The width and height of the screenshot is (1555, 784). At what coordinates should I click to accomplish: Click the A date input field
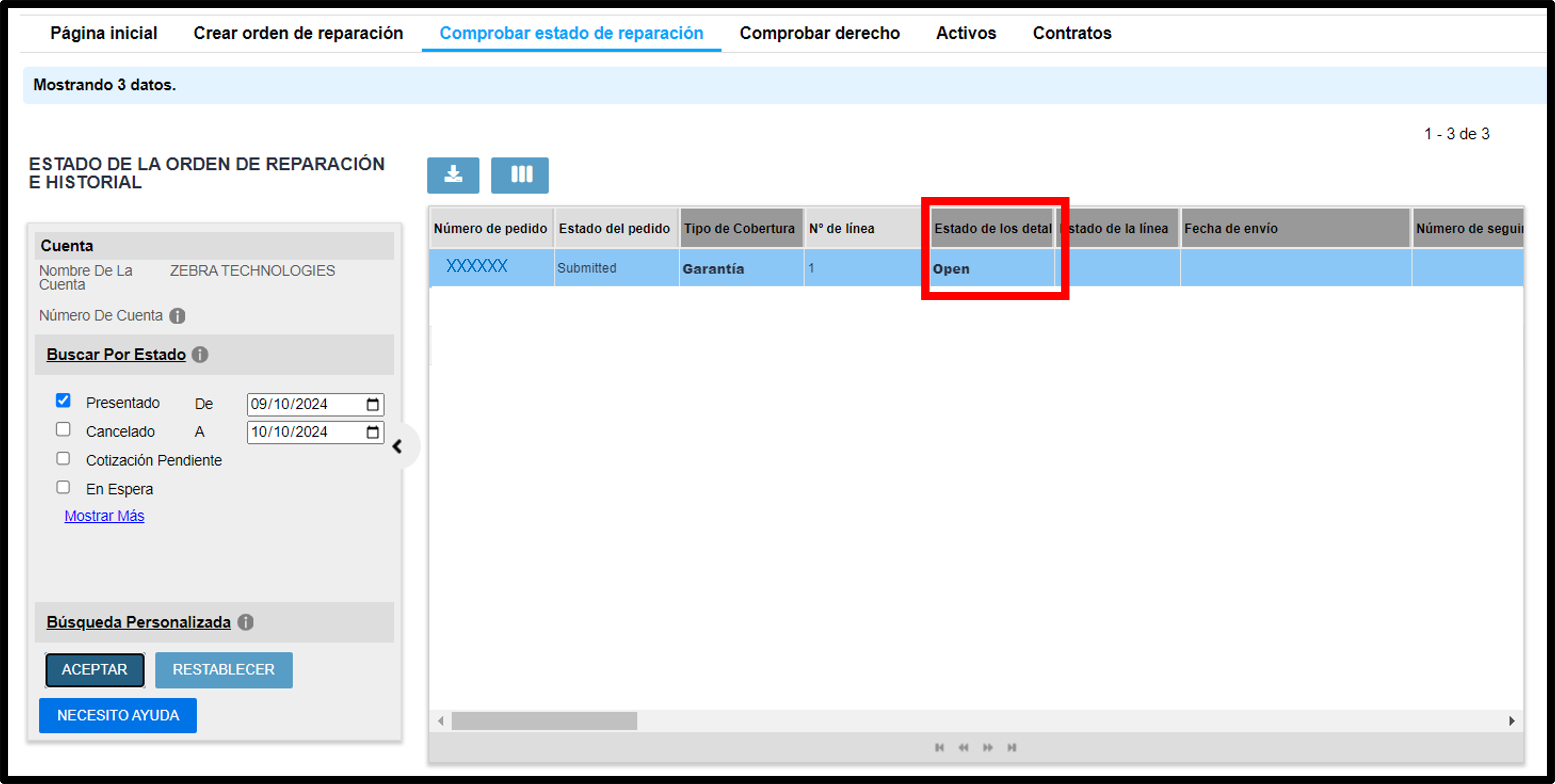pyautogui.click(x=315, y=432)
